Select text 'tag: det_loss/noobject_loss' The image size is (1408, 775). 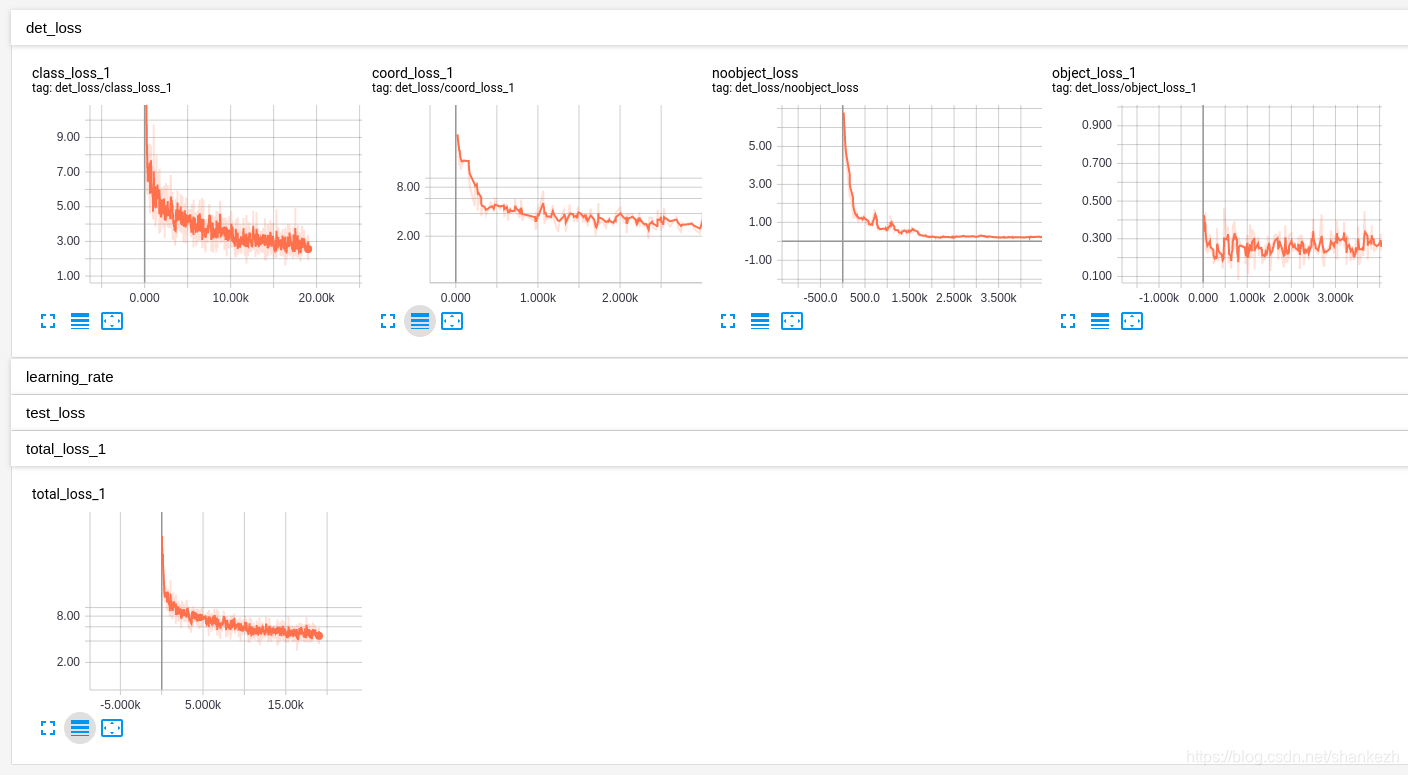pos(785,88)
